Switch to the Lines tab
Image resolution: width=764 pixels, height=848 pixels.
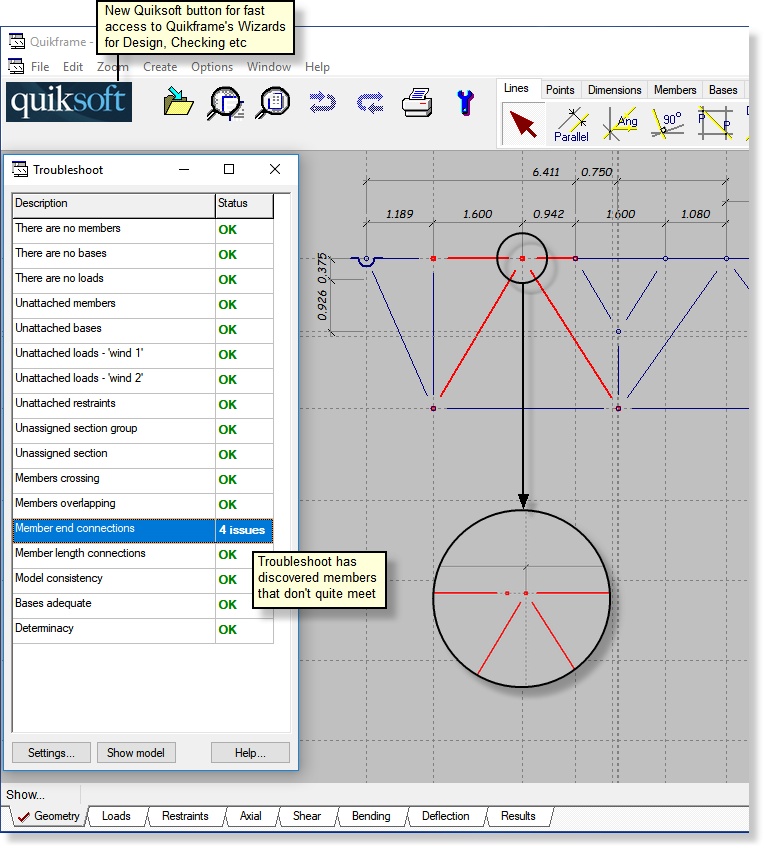coord(516,89)
